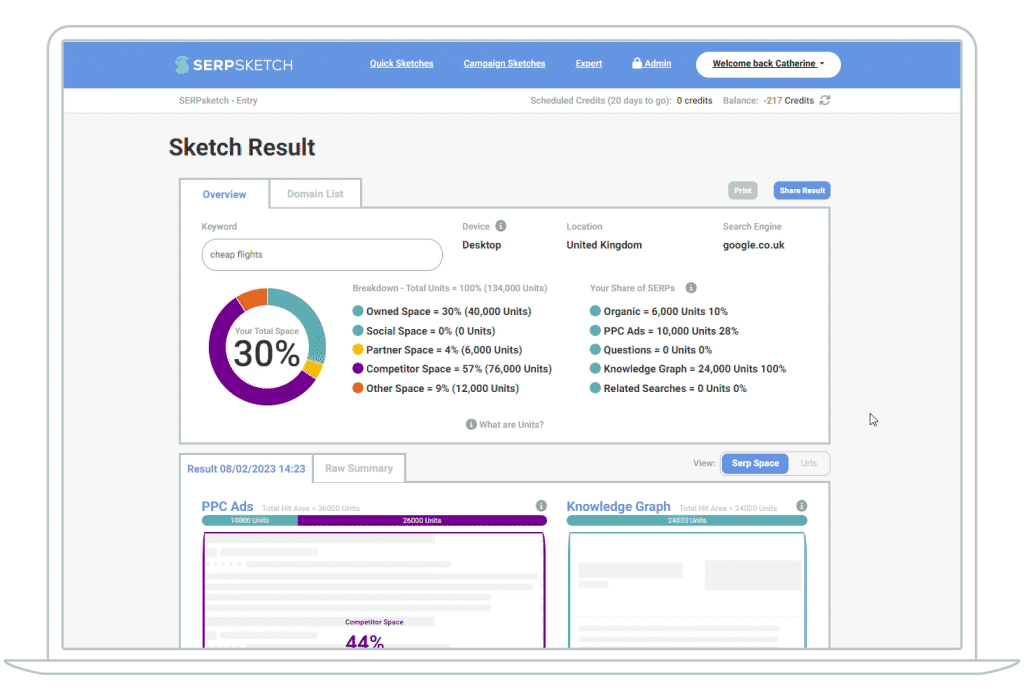Click the Knowledge Graph 24000 Units bar
Screen dimensions: 1024x700
click(687, 520)
